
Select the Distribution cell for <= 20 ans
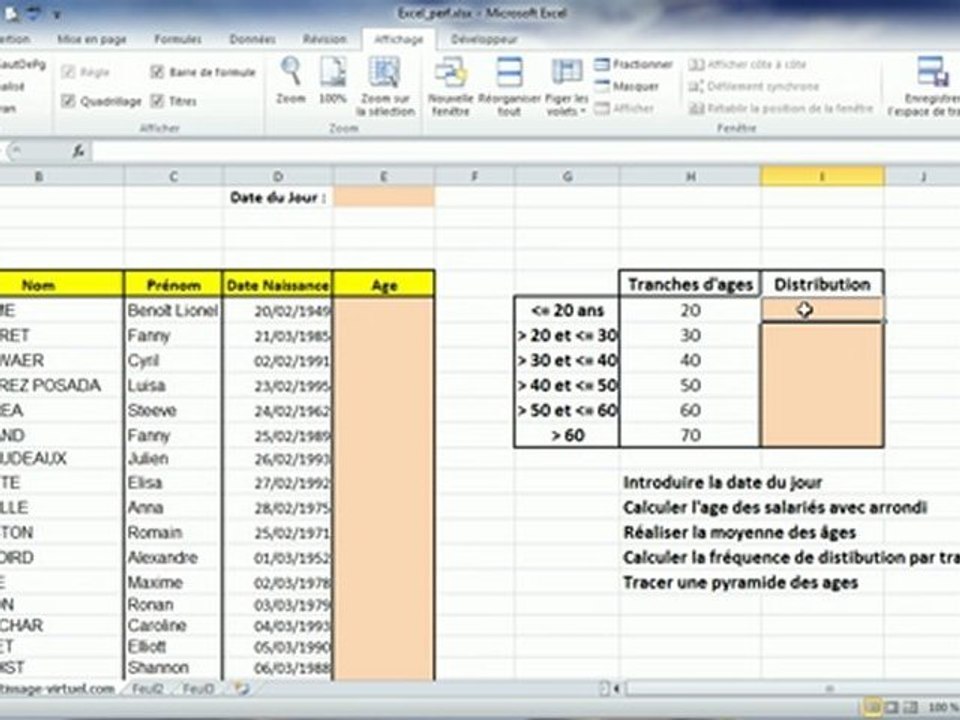[822, 310]
